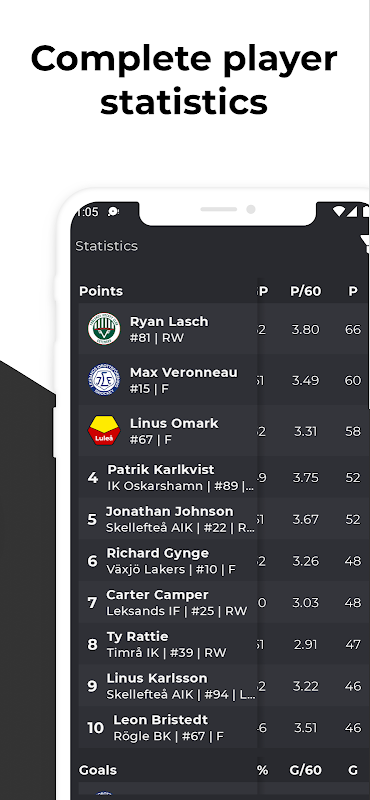This screenshot has width=370, height=800.
Task: Tap the cellular signal icon in the status bar
Action: (352, 211)
